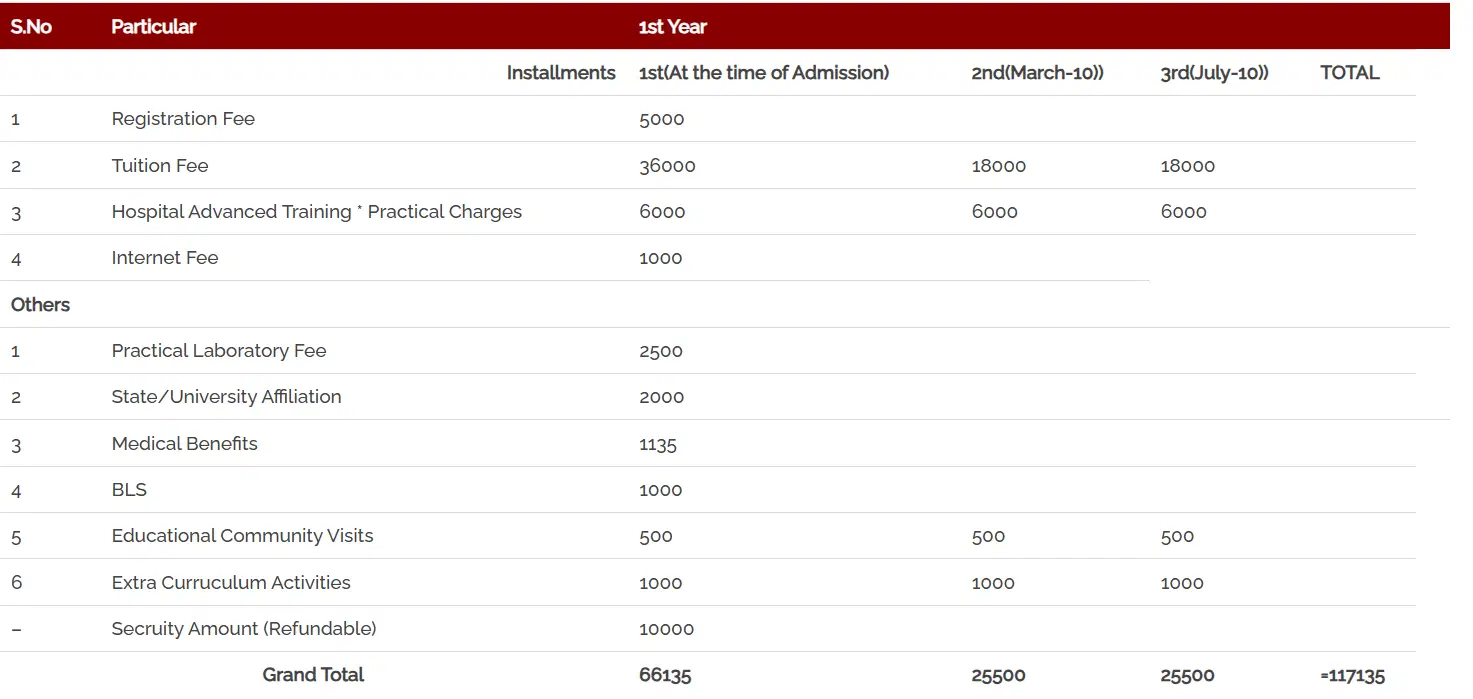Image resolution: width=1473 pixels, height=699 pixels.
Task: Select Hospital Advanced Training Practical Charges text
Action: pyautogui.click(x=316, y=212)
